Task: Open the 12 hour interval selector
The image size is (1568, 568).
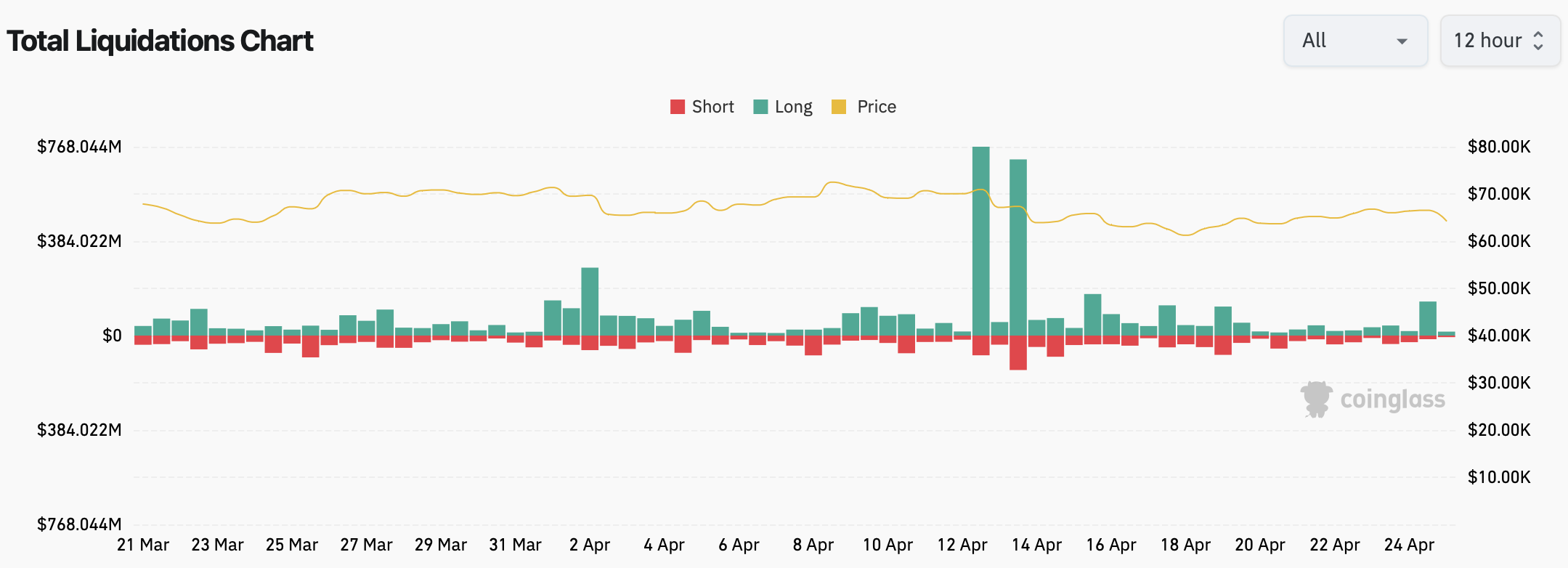Action: [x=1499, y=41]
